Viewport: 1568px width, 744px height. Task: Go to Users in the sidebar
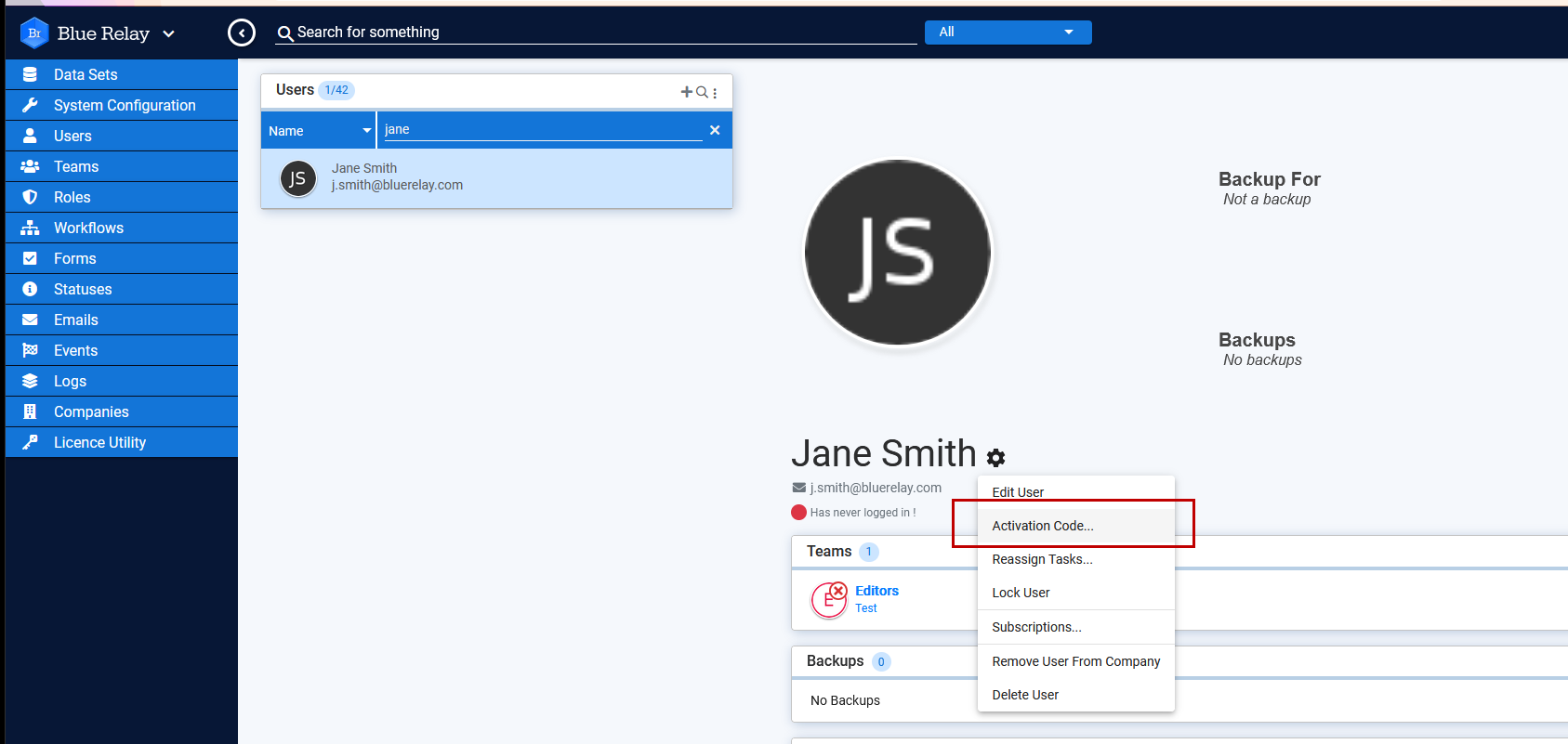122,136
